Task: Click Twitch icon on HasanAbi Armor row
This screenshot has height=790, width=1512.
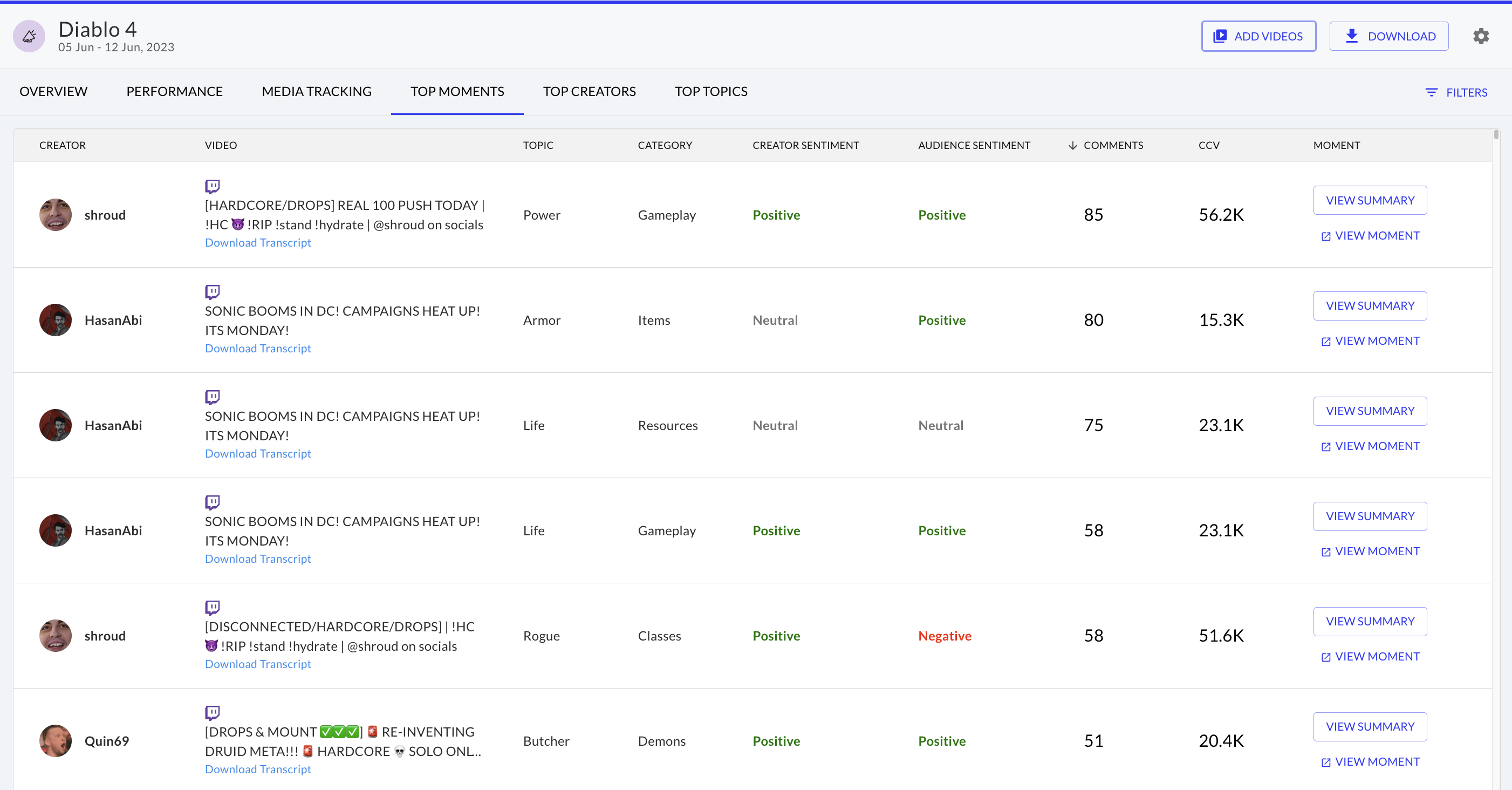Action: pos(212,291)
